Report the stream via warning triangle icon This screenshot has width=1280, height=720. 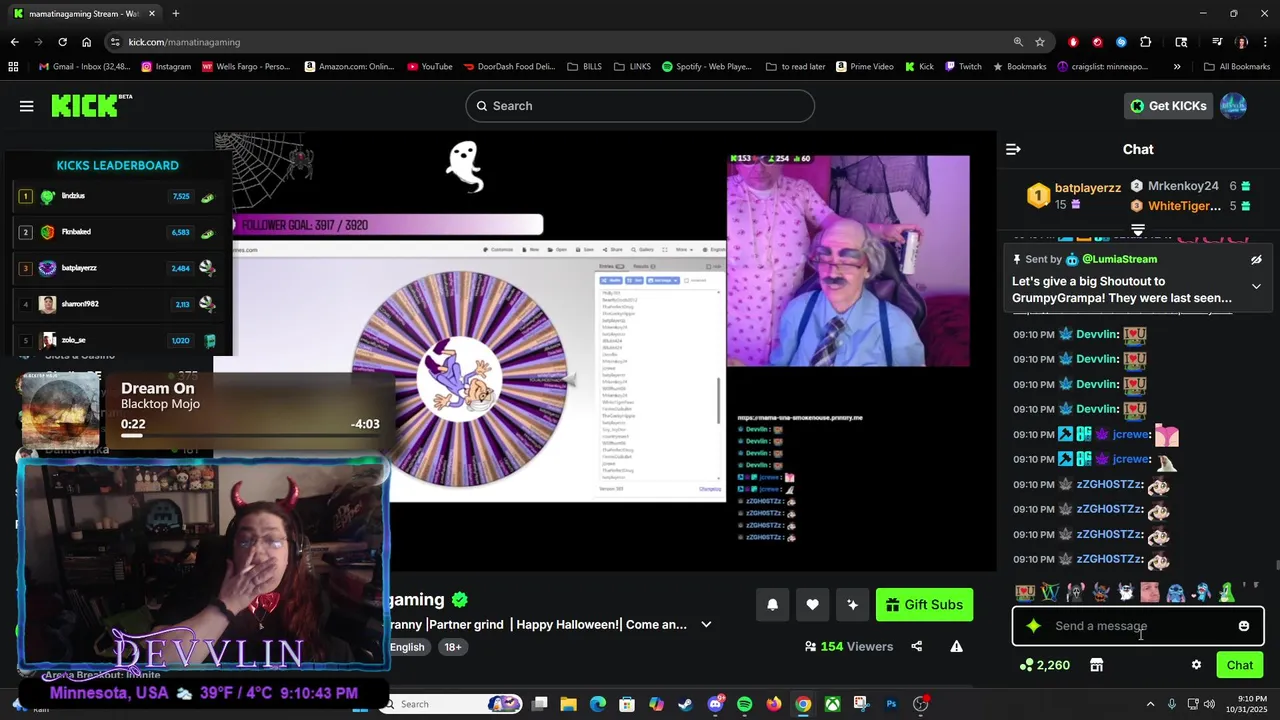956,646
